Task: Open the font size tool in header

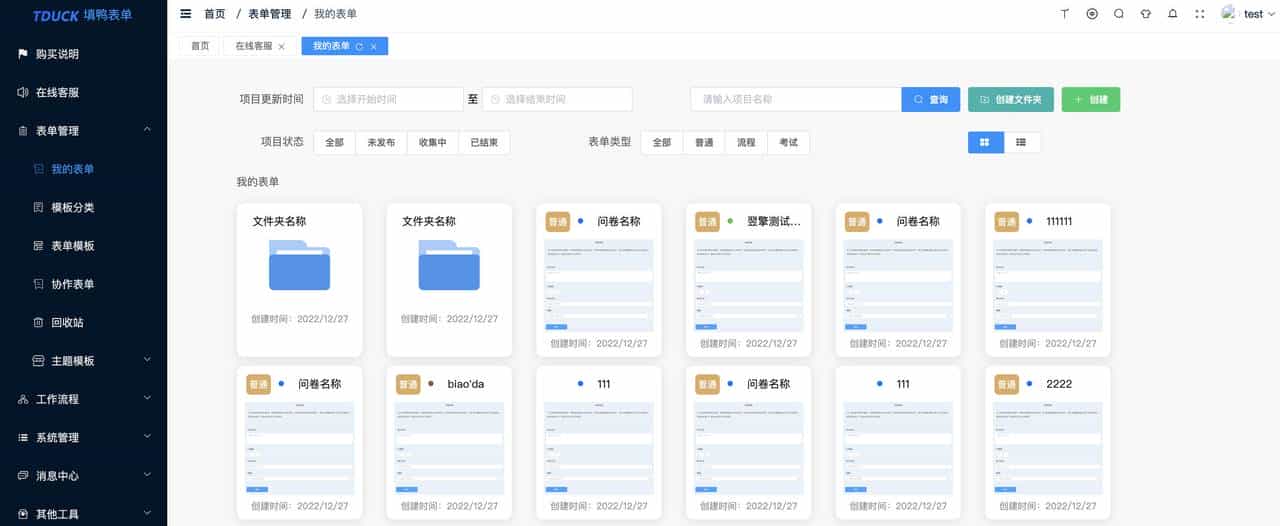Action: point(1065,14)
